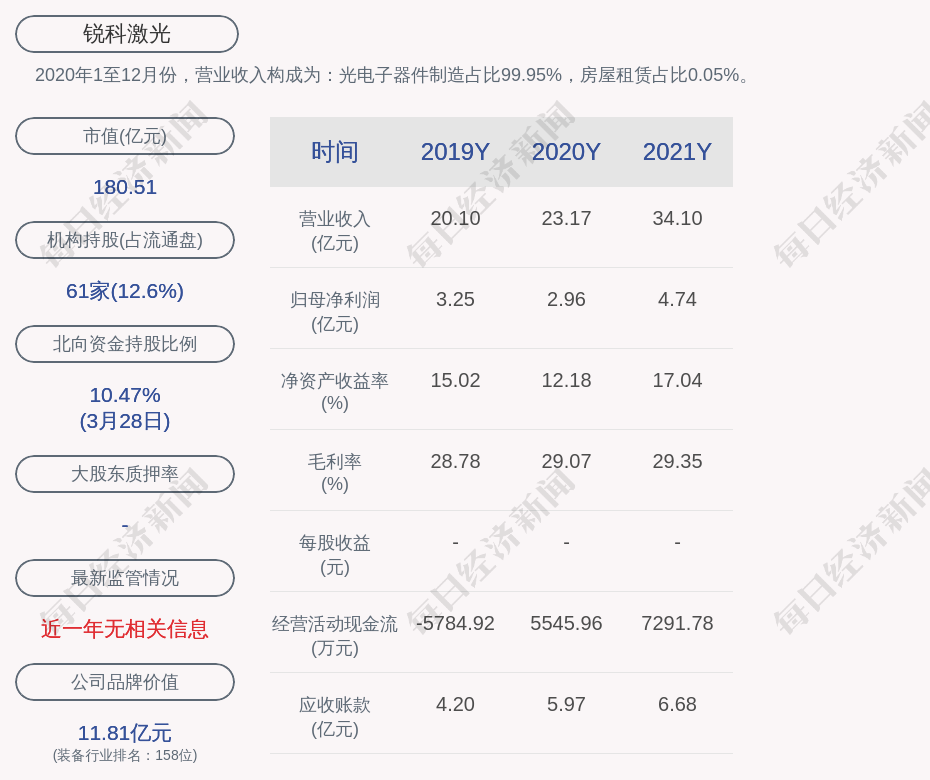Viewport: 930px width, 780px height.
Task: Click the 锐科激光 company name pill
Action: pyautogui.click(x=126, y=34)
